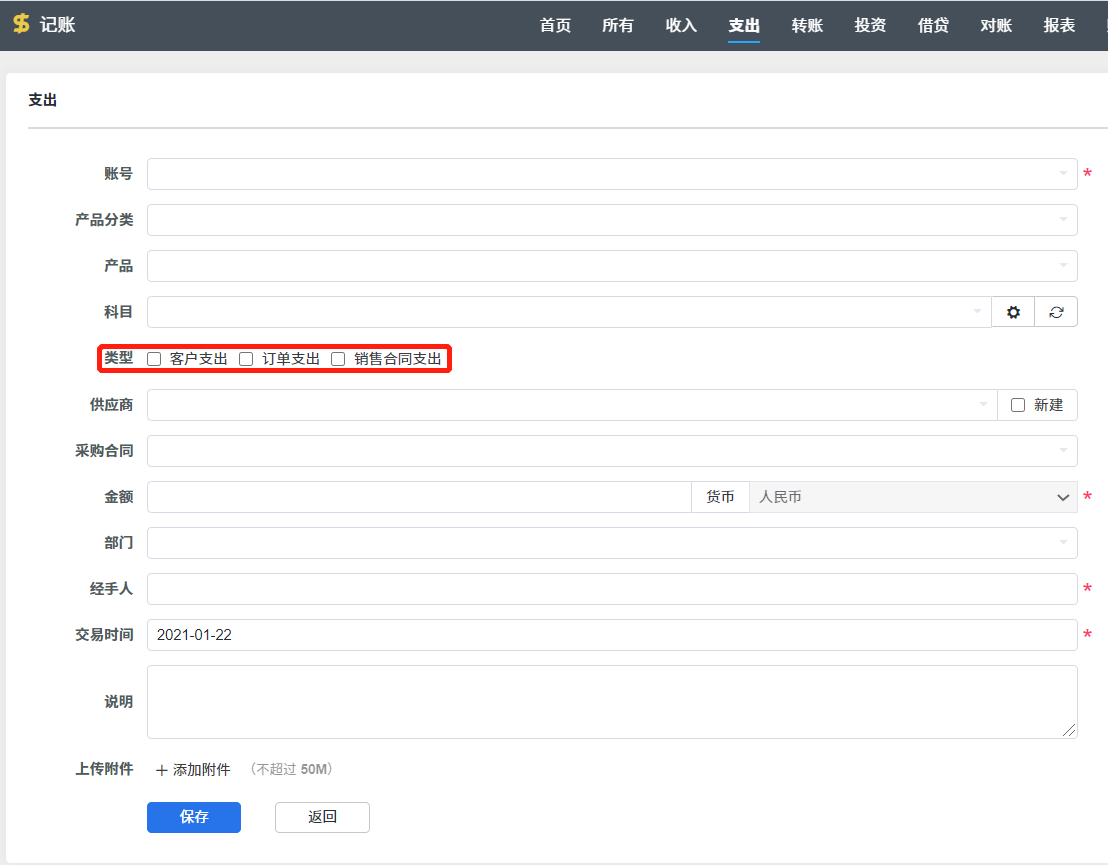This screenshot has width=1108, height=865.
Task: Expand the 采购合同 dropdown
Action: click(612, 451)
